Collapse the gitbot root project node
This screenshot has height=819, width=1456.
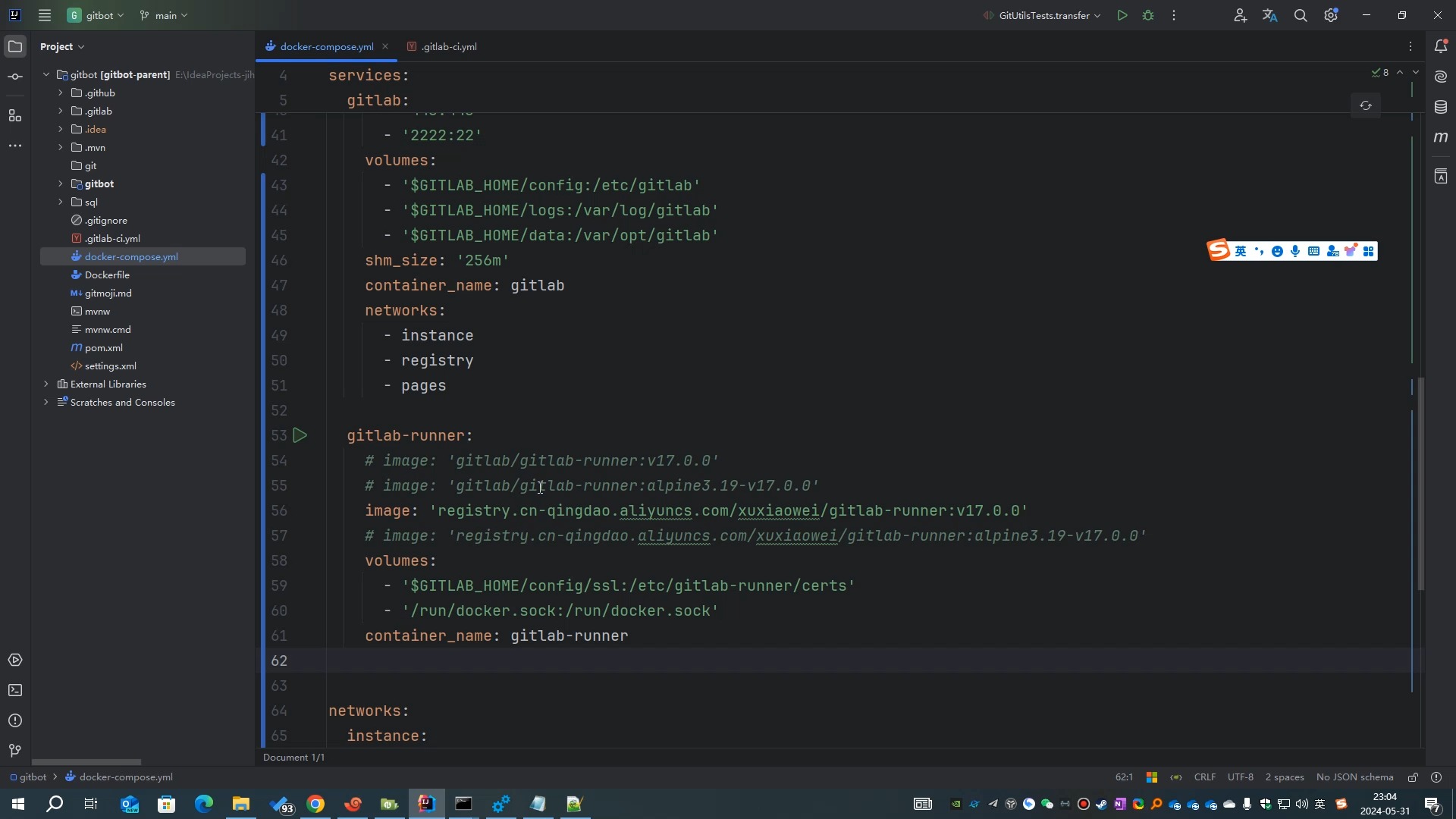point(46,75)
